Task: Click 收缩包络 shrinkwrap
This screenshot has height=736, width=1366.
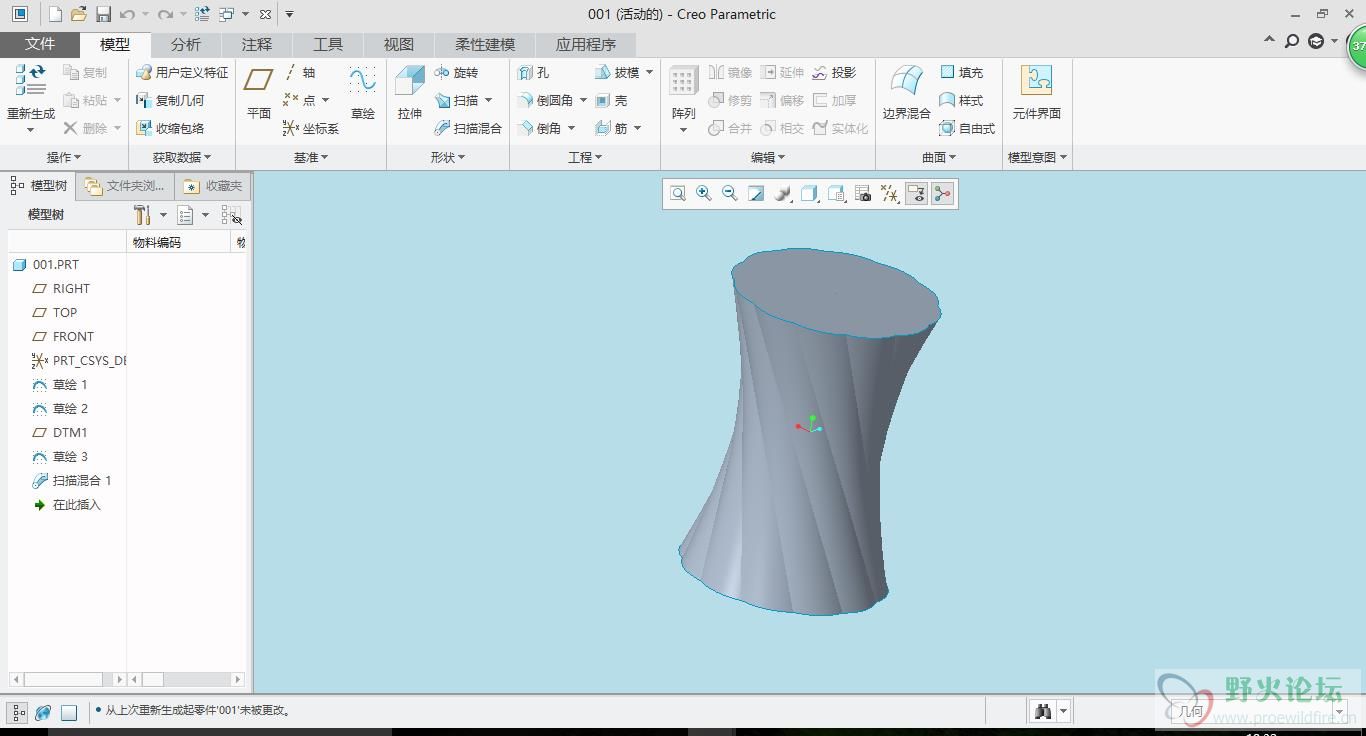Action: (170, 128)
